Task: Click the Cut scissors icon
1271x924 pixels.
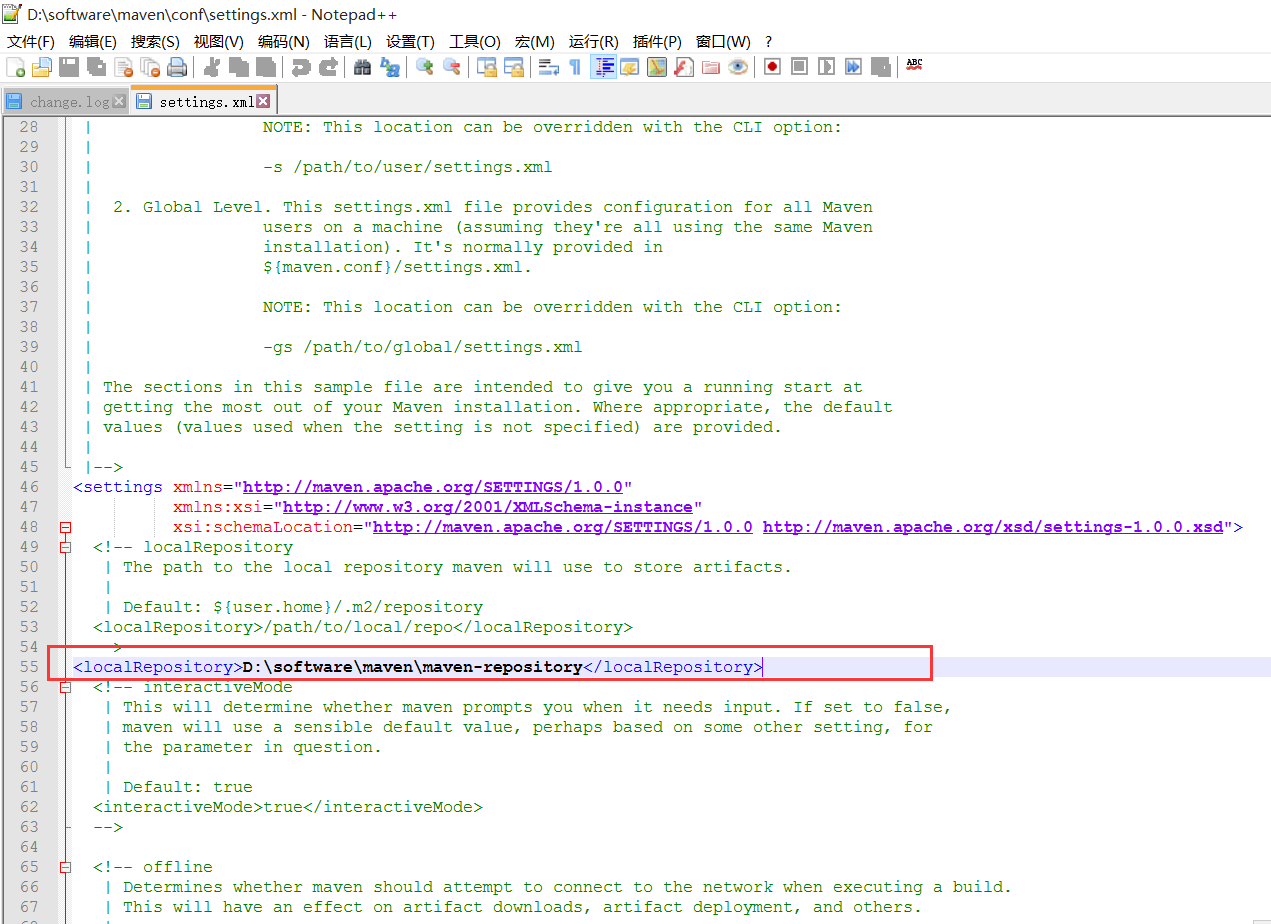Action: point(212,67)
